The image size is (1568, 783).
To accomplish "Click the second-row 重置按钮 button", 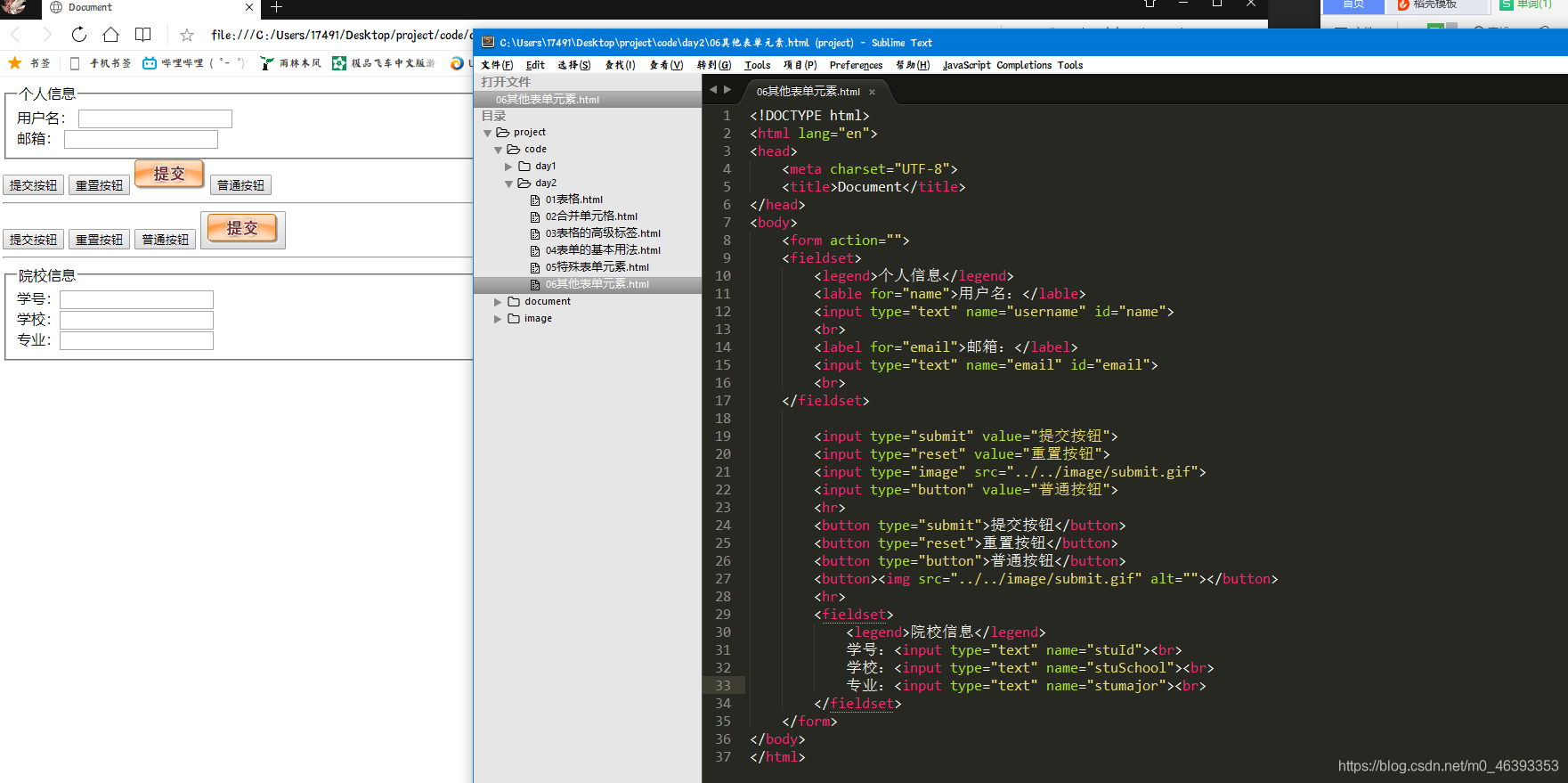I will click(x=99, y=240).
